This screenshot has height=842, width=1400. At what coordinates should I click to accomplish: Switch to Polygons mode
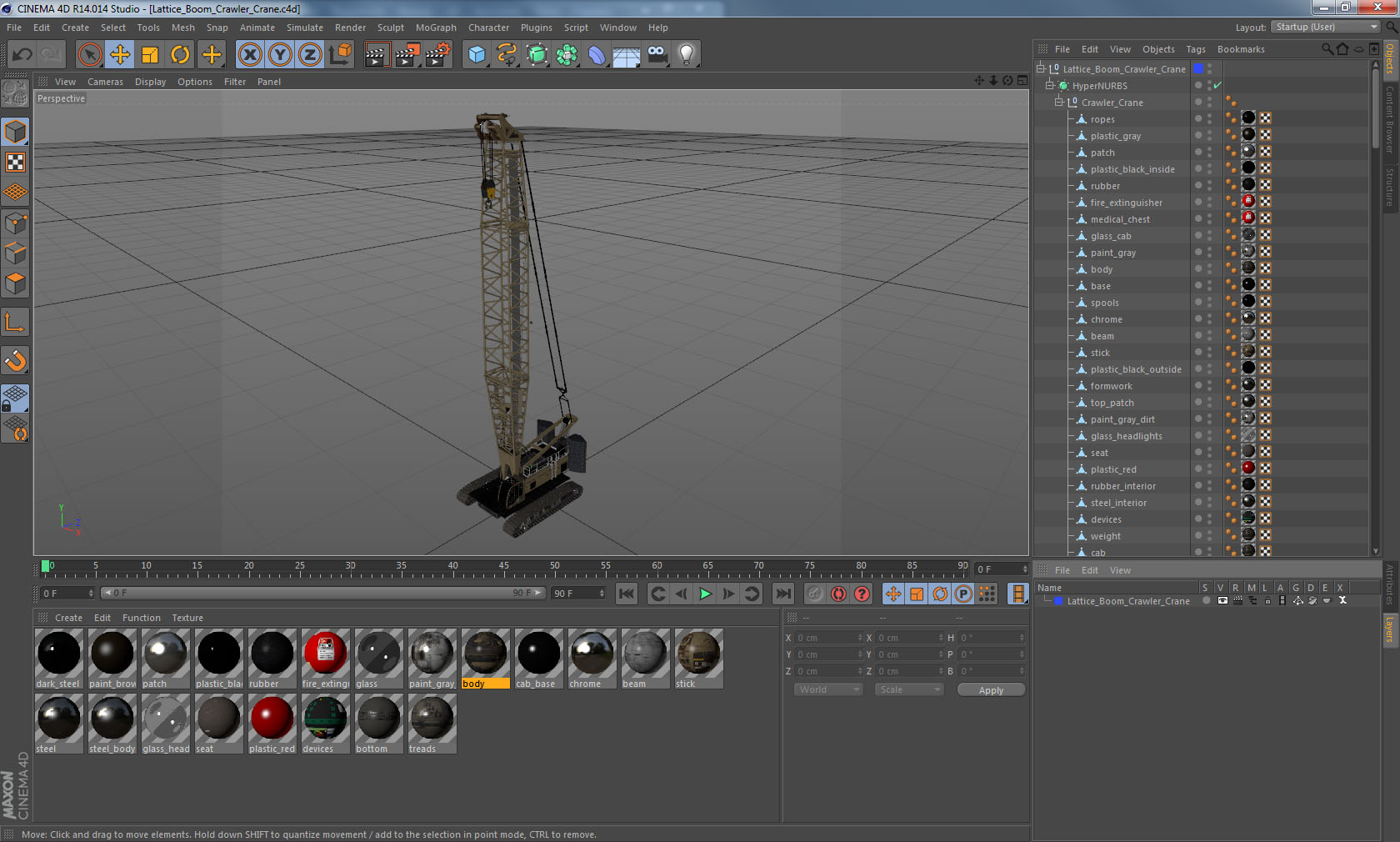point(15,283)
